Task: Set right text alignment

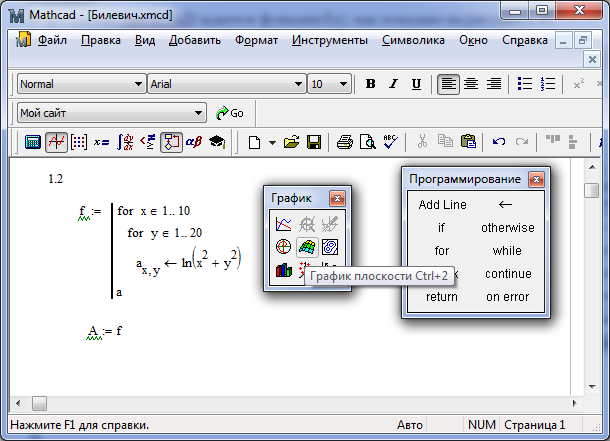Action: click(494, 84)
